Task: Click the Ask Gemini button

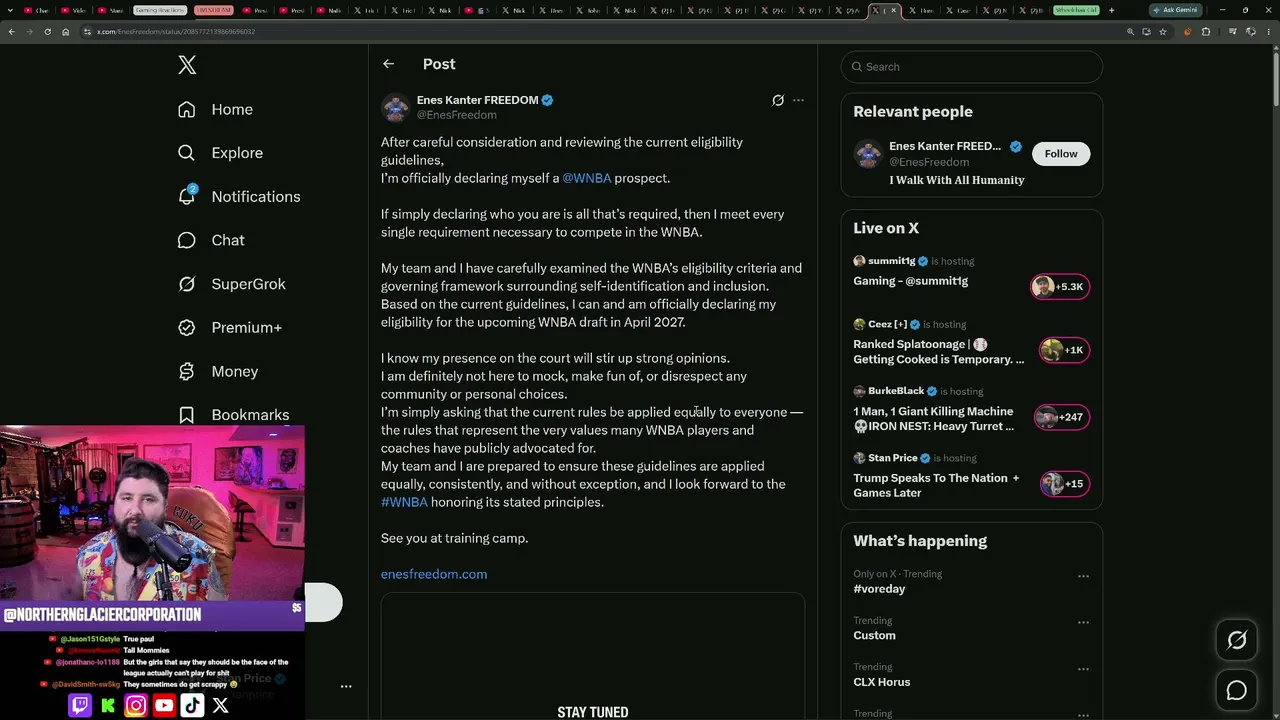Action: (x=1174, y=10)
